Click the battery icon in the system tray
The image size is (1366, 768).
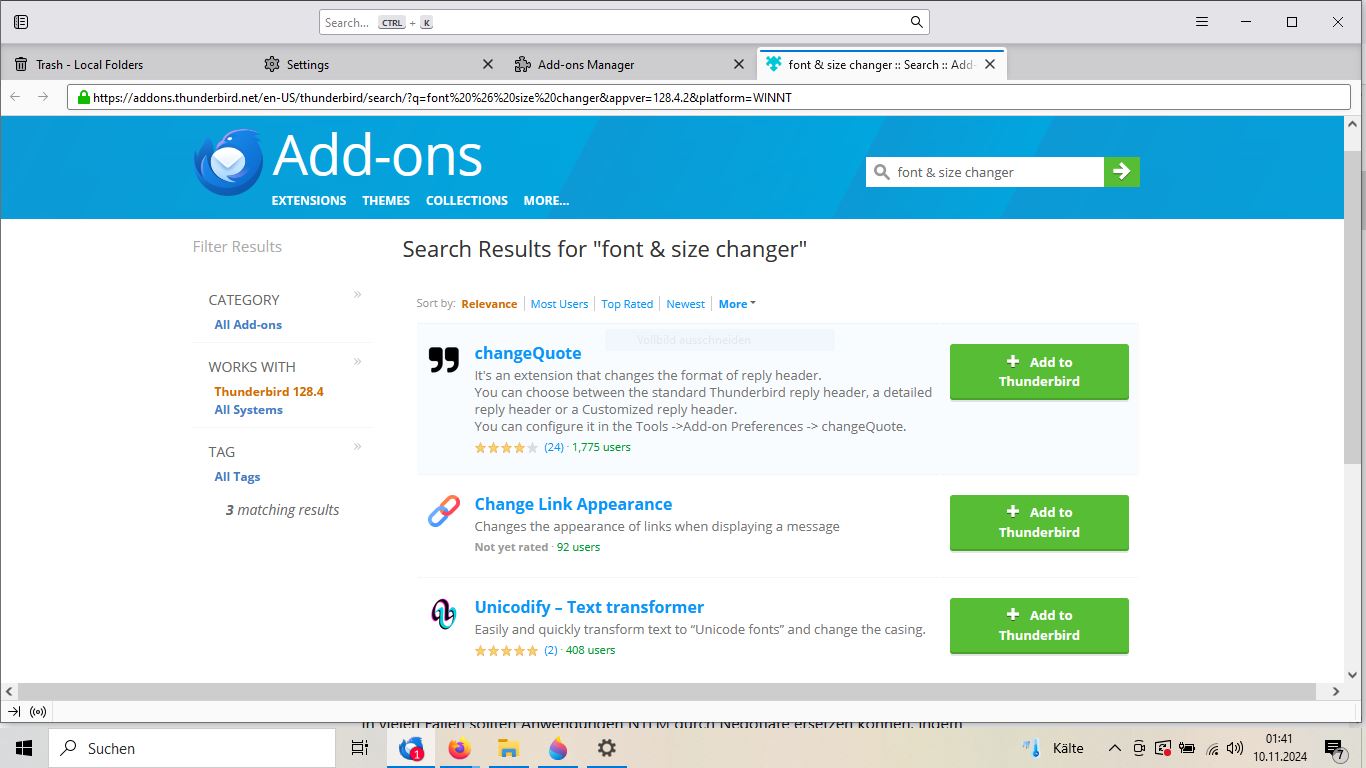(1187, 748)
